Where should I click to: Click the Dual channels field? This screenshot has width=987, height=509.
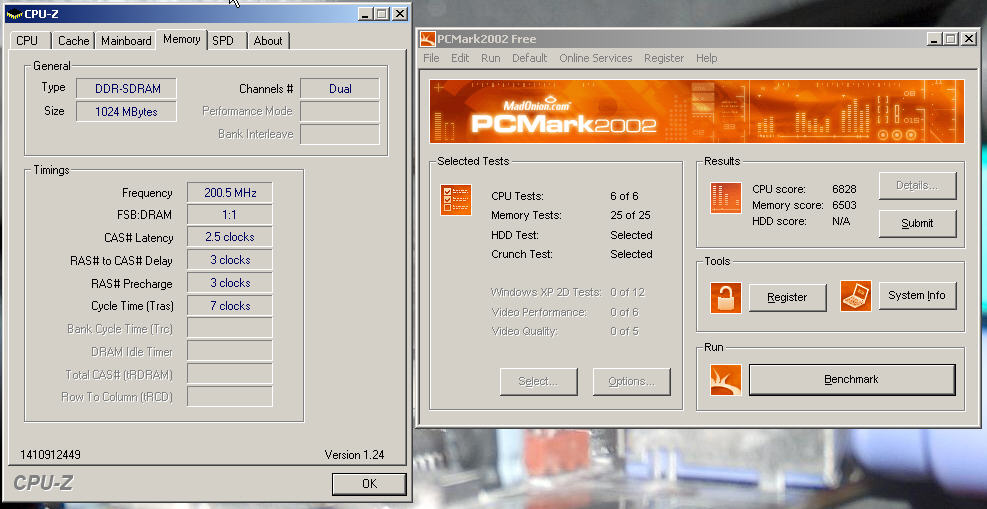coord(340,89)
